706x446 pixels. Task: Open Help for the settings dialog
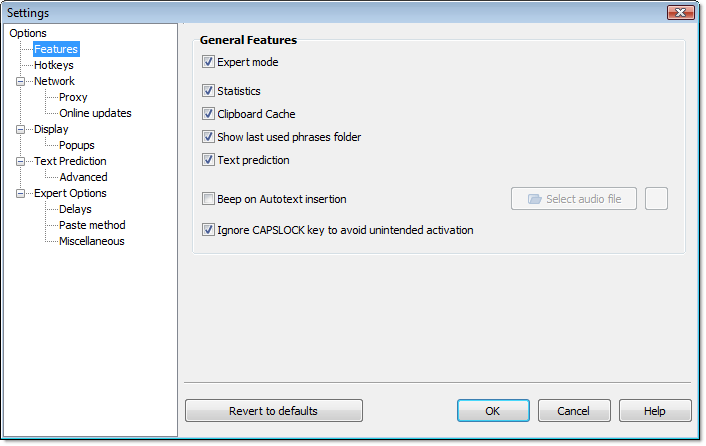pyautogui.click(x=655, y=410)
